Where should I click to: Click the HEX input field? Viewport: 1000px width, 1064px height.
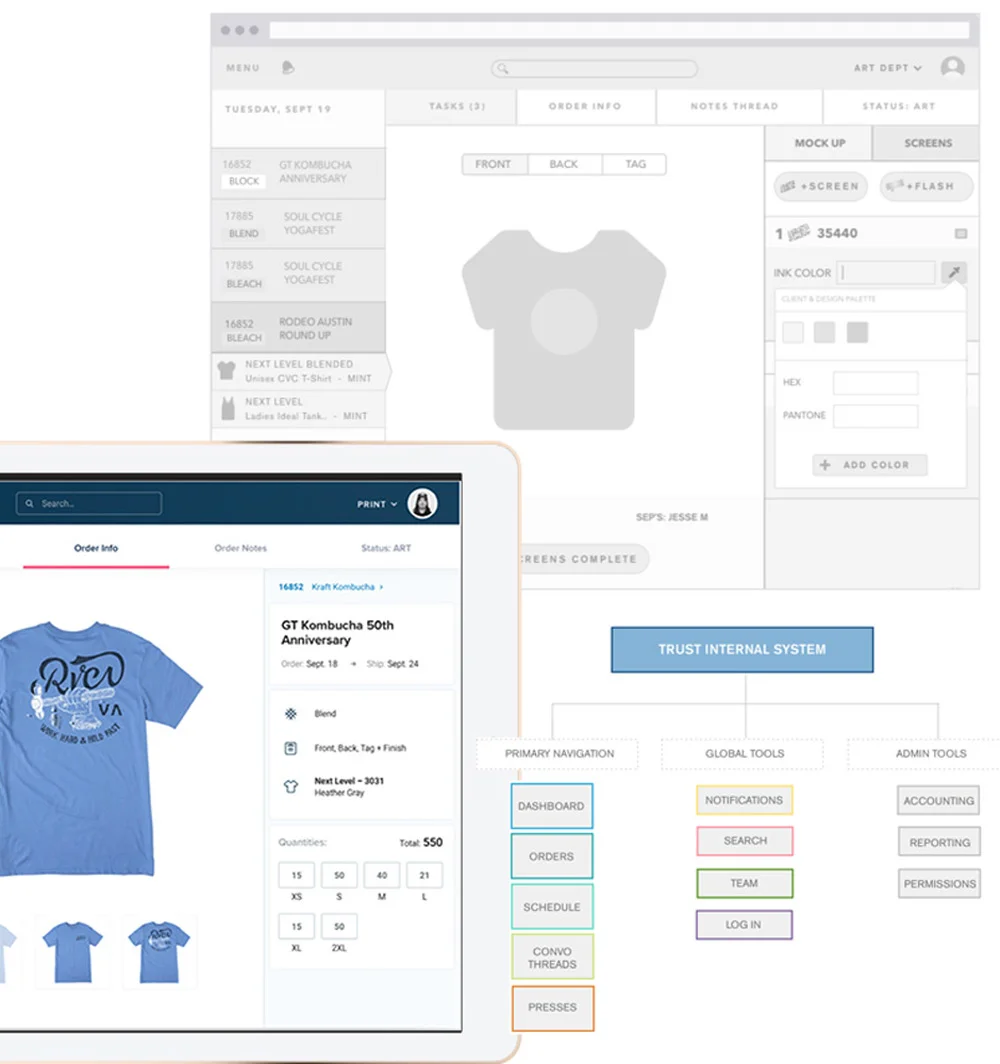[875, 383]
